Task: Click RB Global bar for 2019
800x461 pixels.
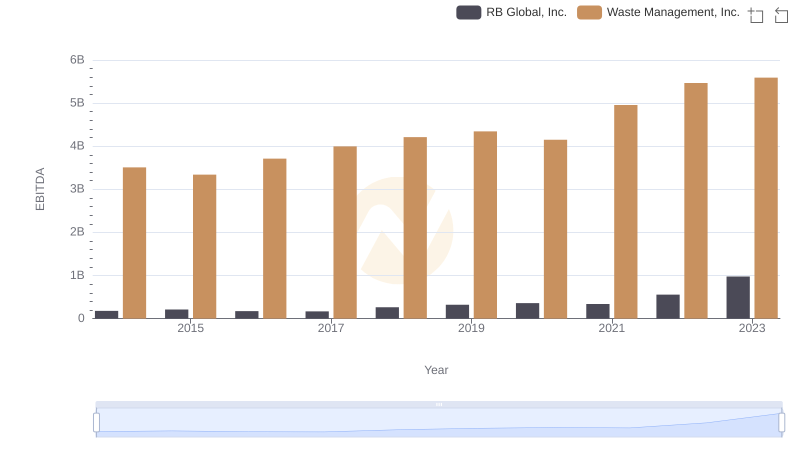Action: pos(457,312)
